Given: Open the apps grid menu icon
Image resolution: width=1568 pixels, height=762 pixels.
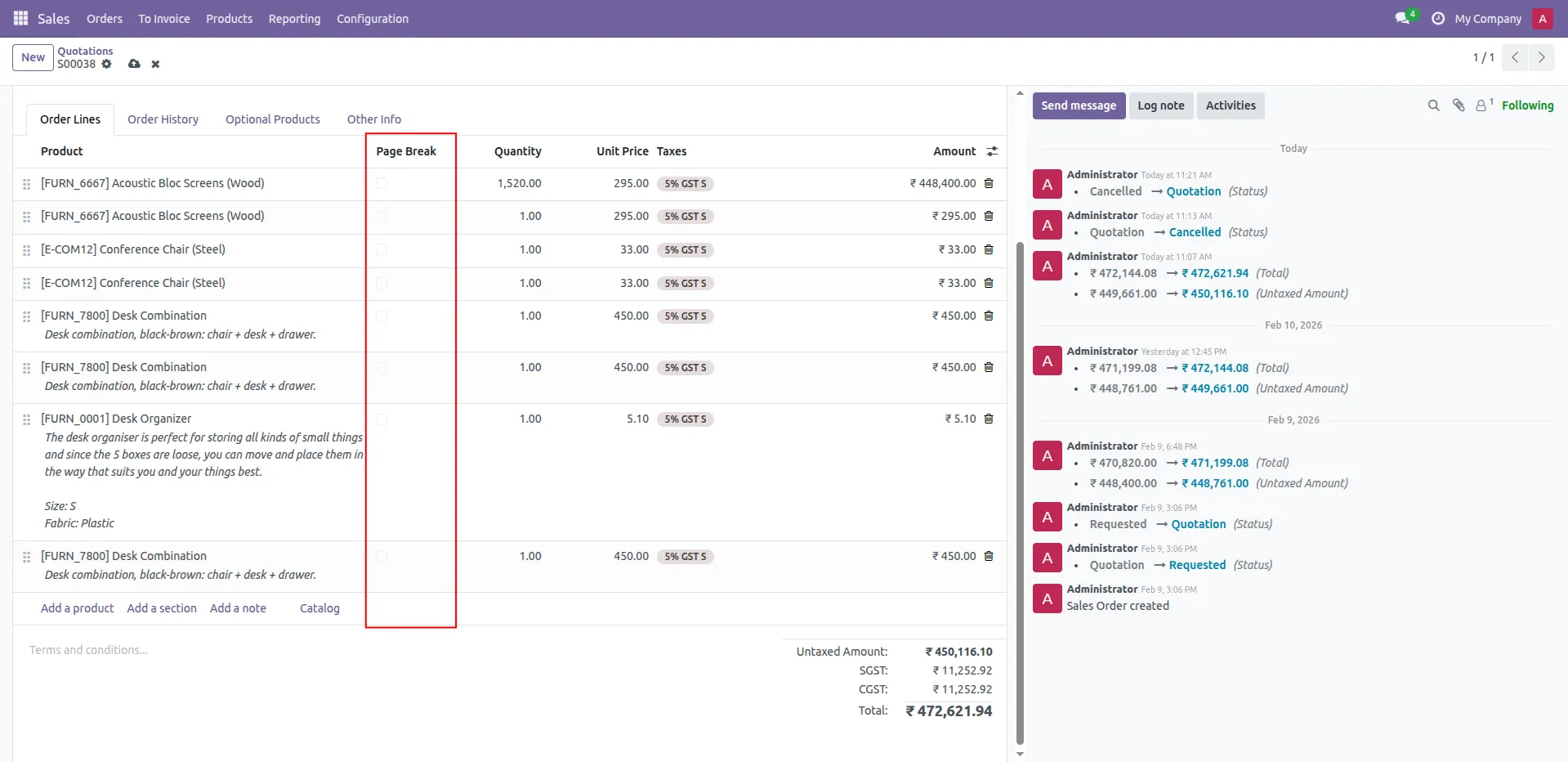Looking at the screenshot, I should pos(20,18).
